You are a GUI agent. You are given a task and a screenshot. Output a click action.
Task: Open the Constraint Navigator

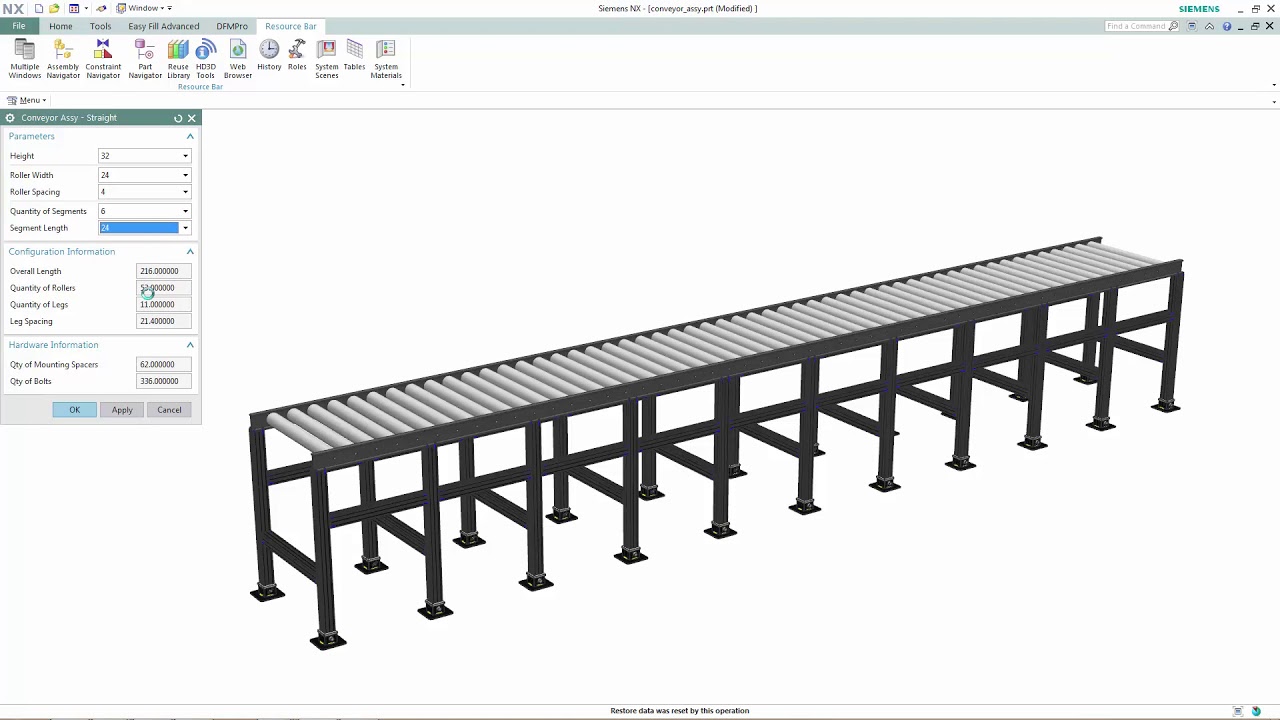(103, 59)
